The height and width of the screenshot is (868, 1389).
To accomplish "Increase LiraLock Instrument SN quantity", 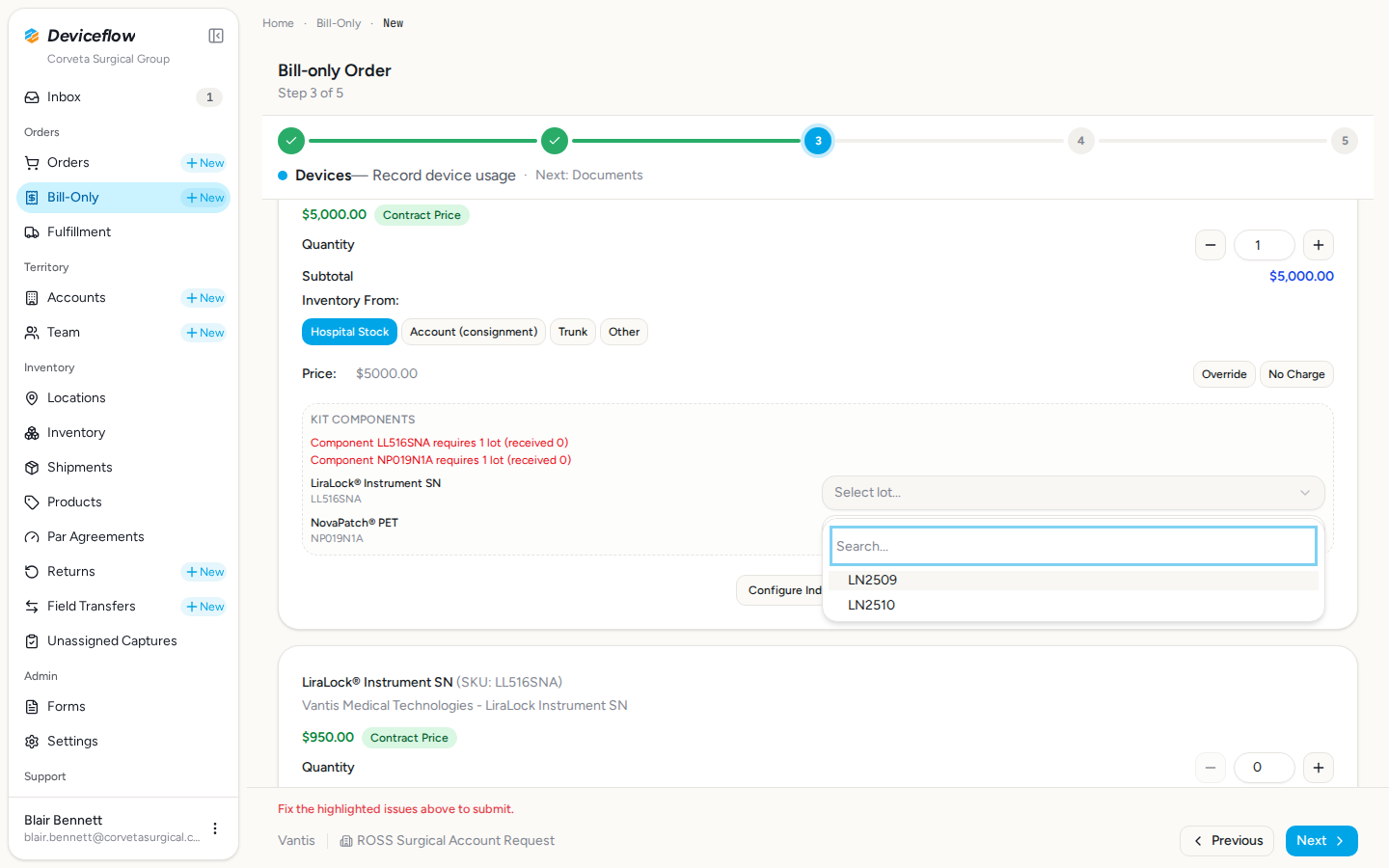I will (1319, 768).
